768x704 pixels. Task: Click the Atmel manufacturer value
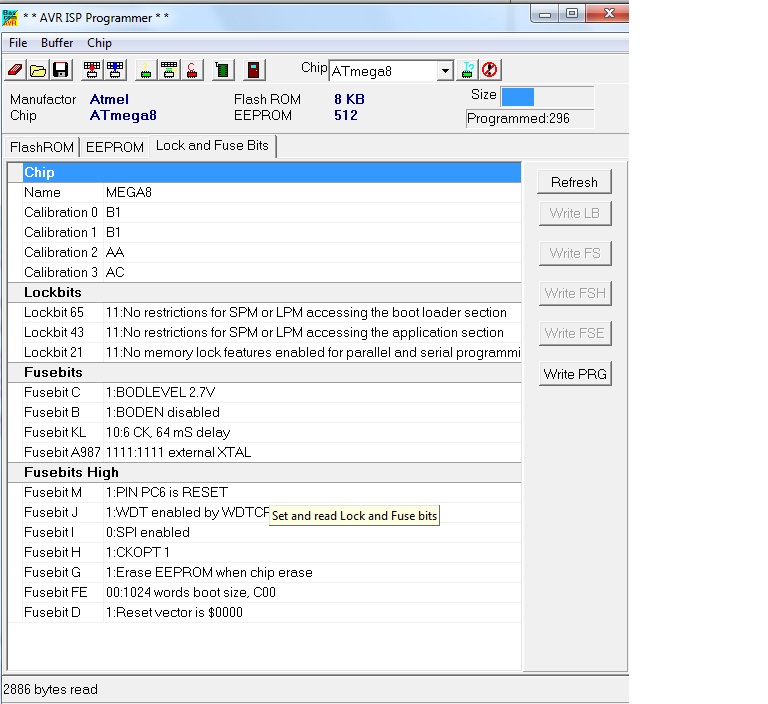(109, 99)
